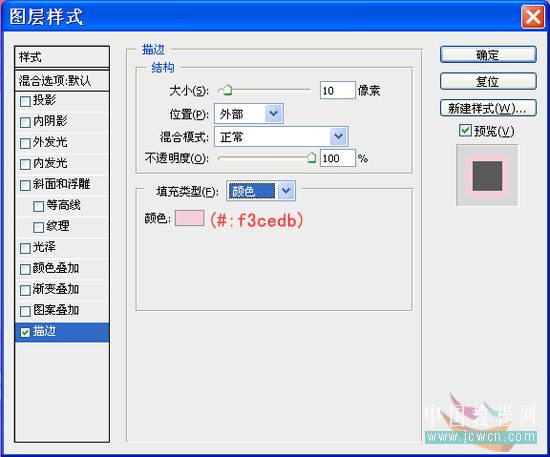Open the pink stroke 颜色 swatch
The image size is (550, 457).
click(x=189, y=218)
